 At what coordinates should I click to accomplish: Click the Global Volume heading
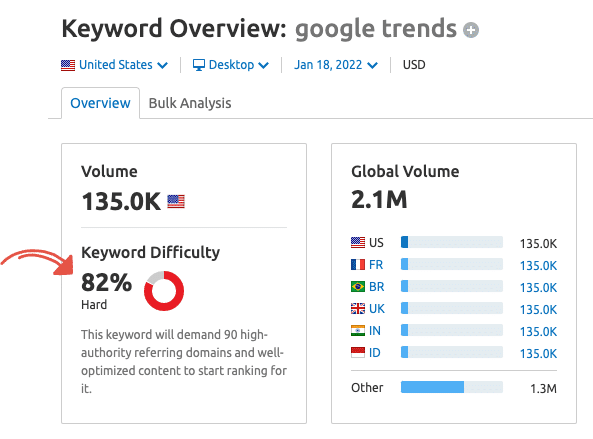(405, 171)
